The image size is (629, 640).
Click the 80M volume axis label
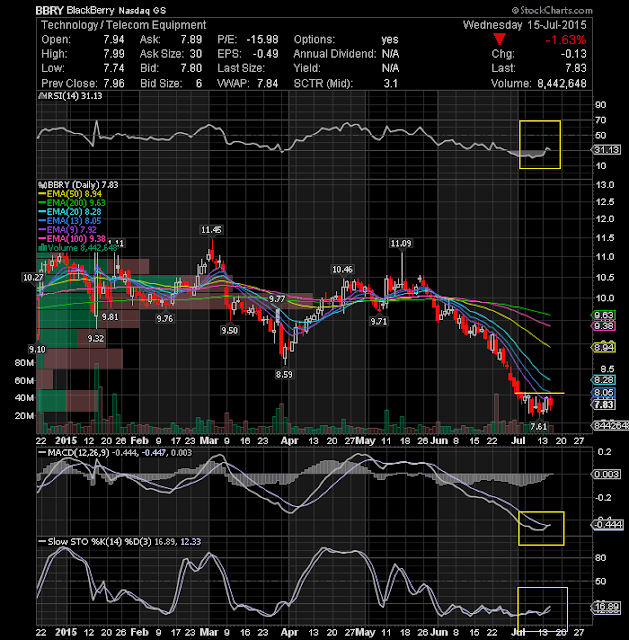[24, 362]
